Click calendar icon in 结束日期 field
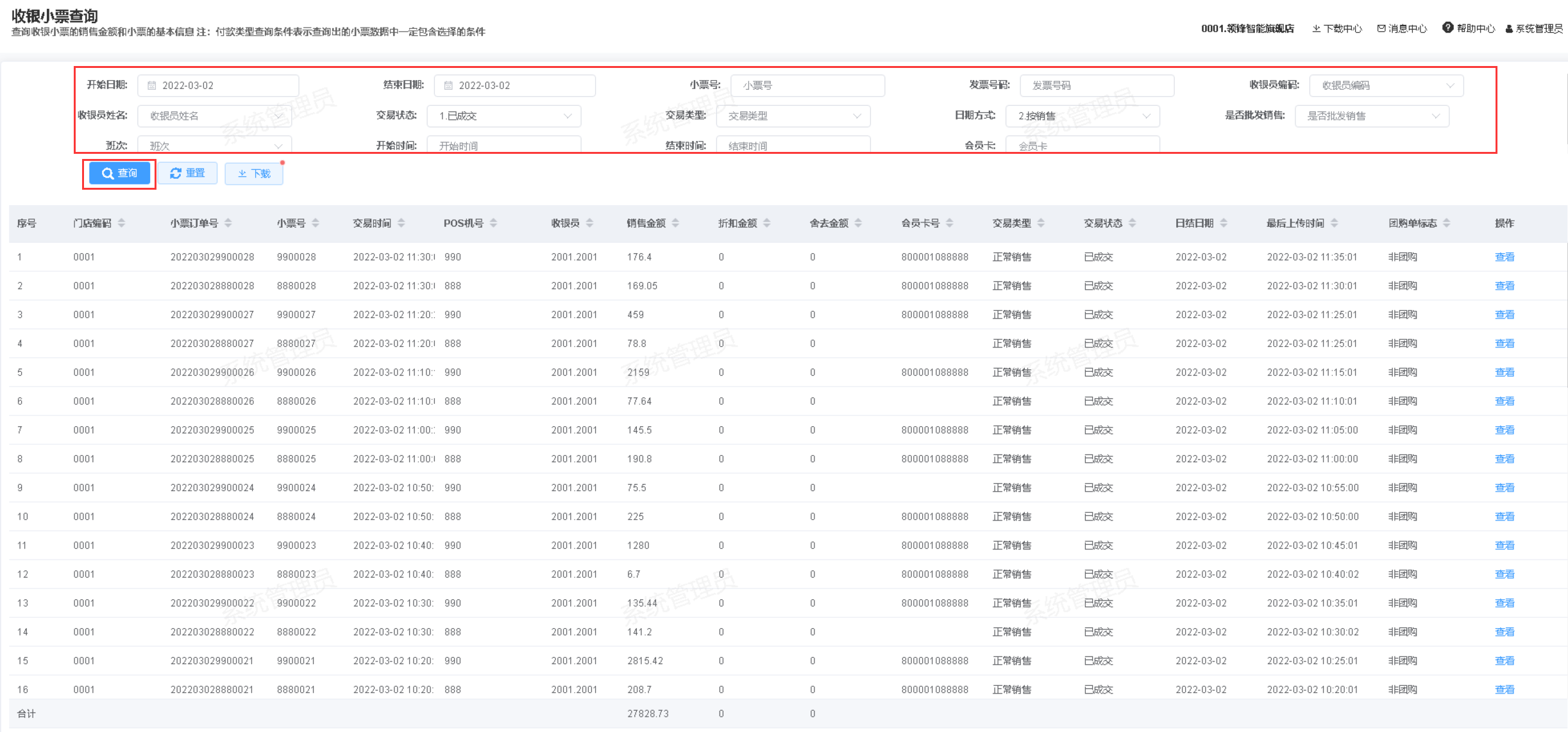The width and height of the screenshot is (1568, 732). tap(448, 85)
